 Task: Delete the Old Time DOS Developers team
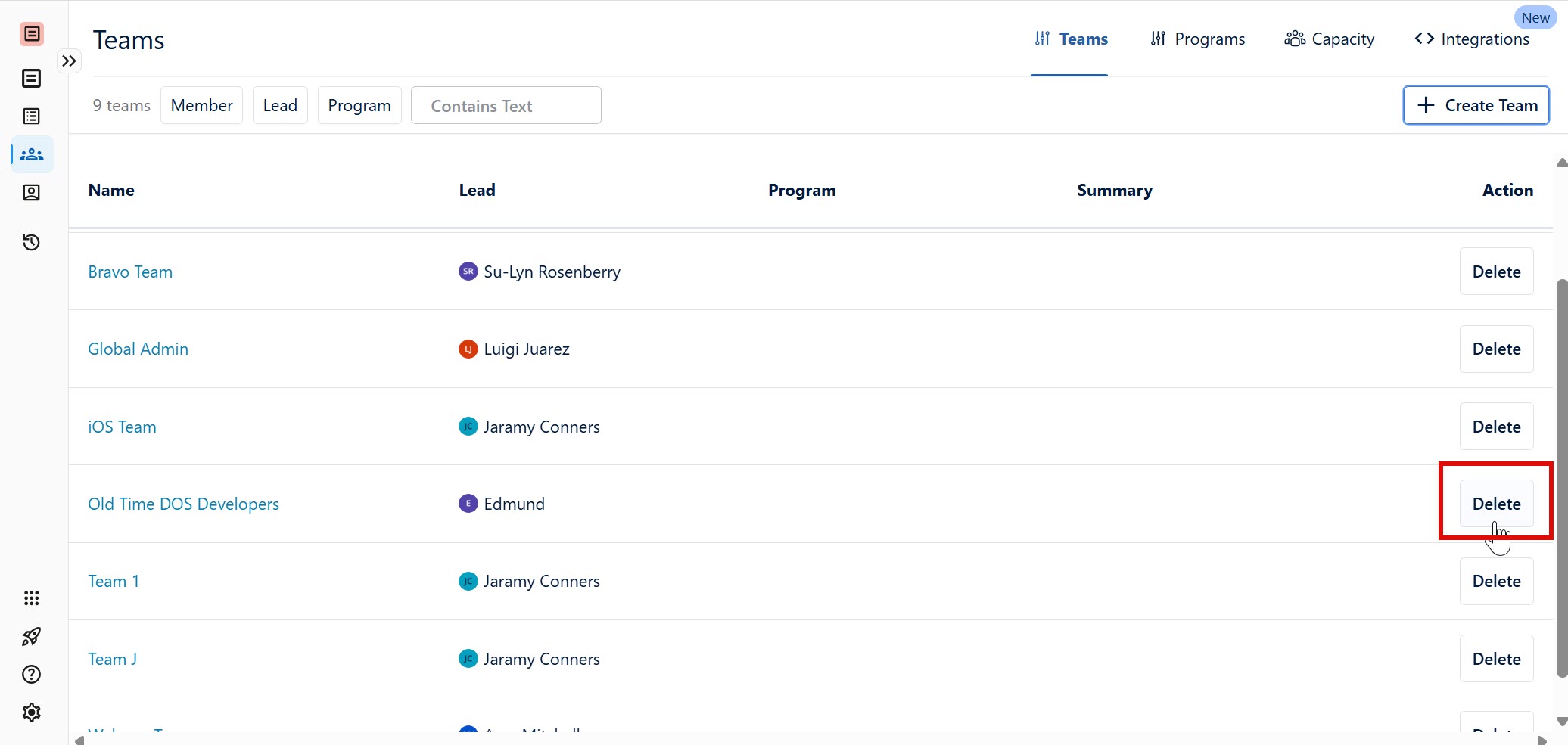pyautogui.click(x=1496, y=504)
